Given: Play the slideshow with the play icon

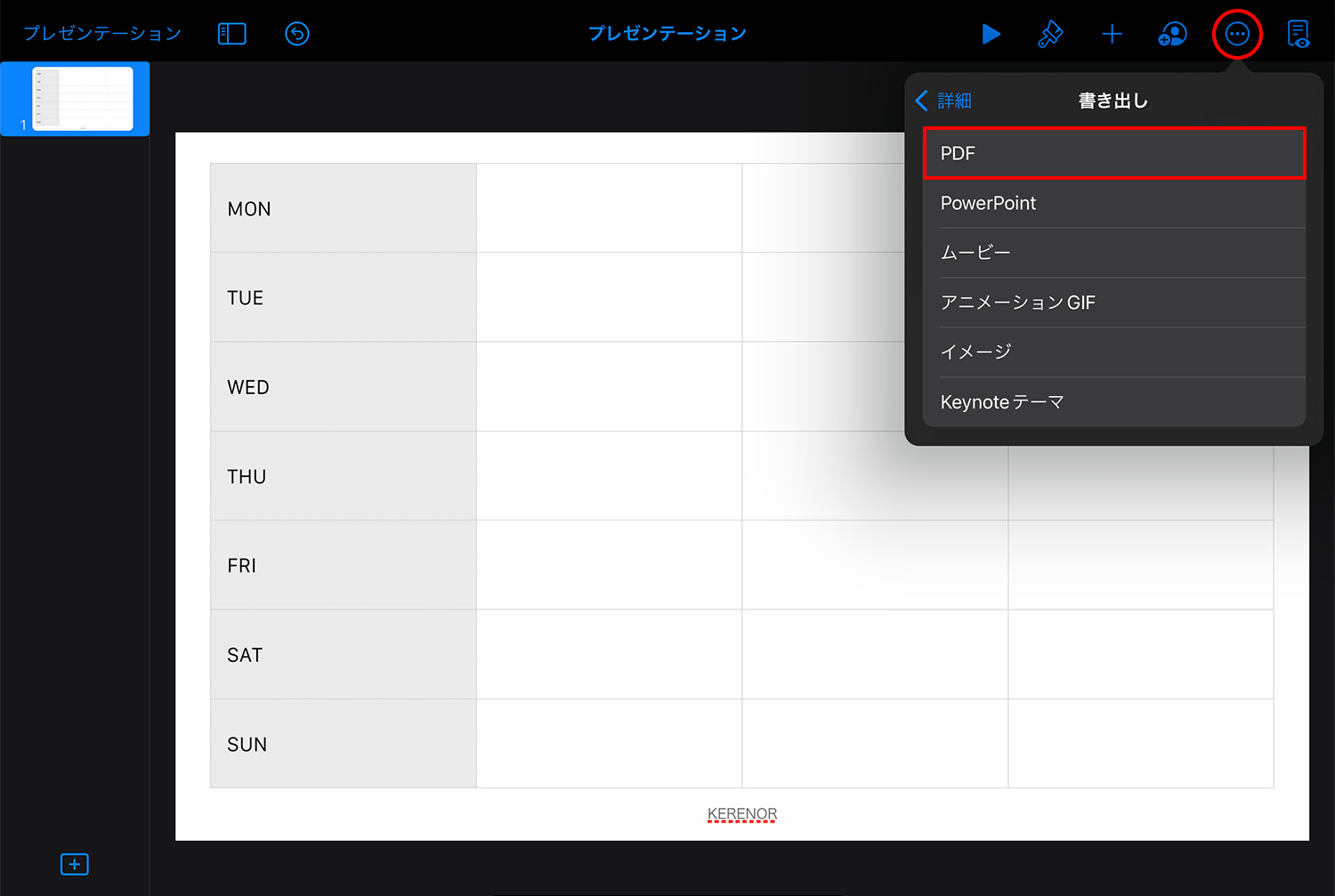Looking at the screenshot, I should pyautogui.click(x=991, y=34).
